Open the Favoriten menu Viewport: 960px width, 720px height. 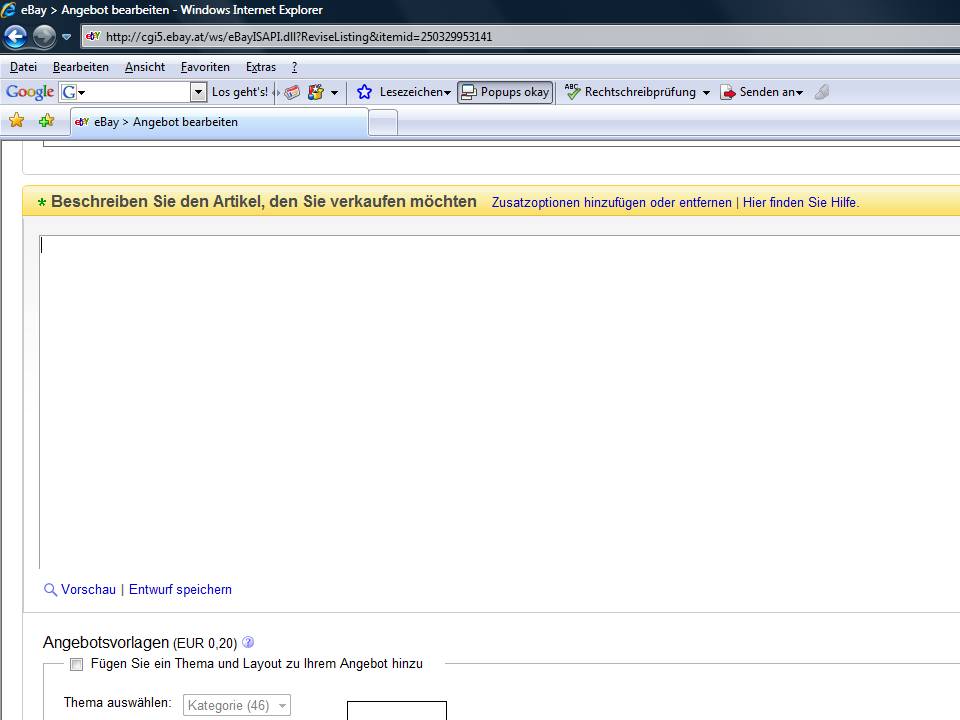point(205,67)
